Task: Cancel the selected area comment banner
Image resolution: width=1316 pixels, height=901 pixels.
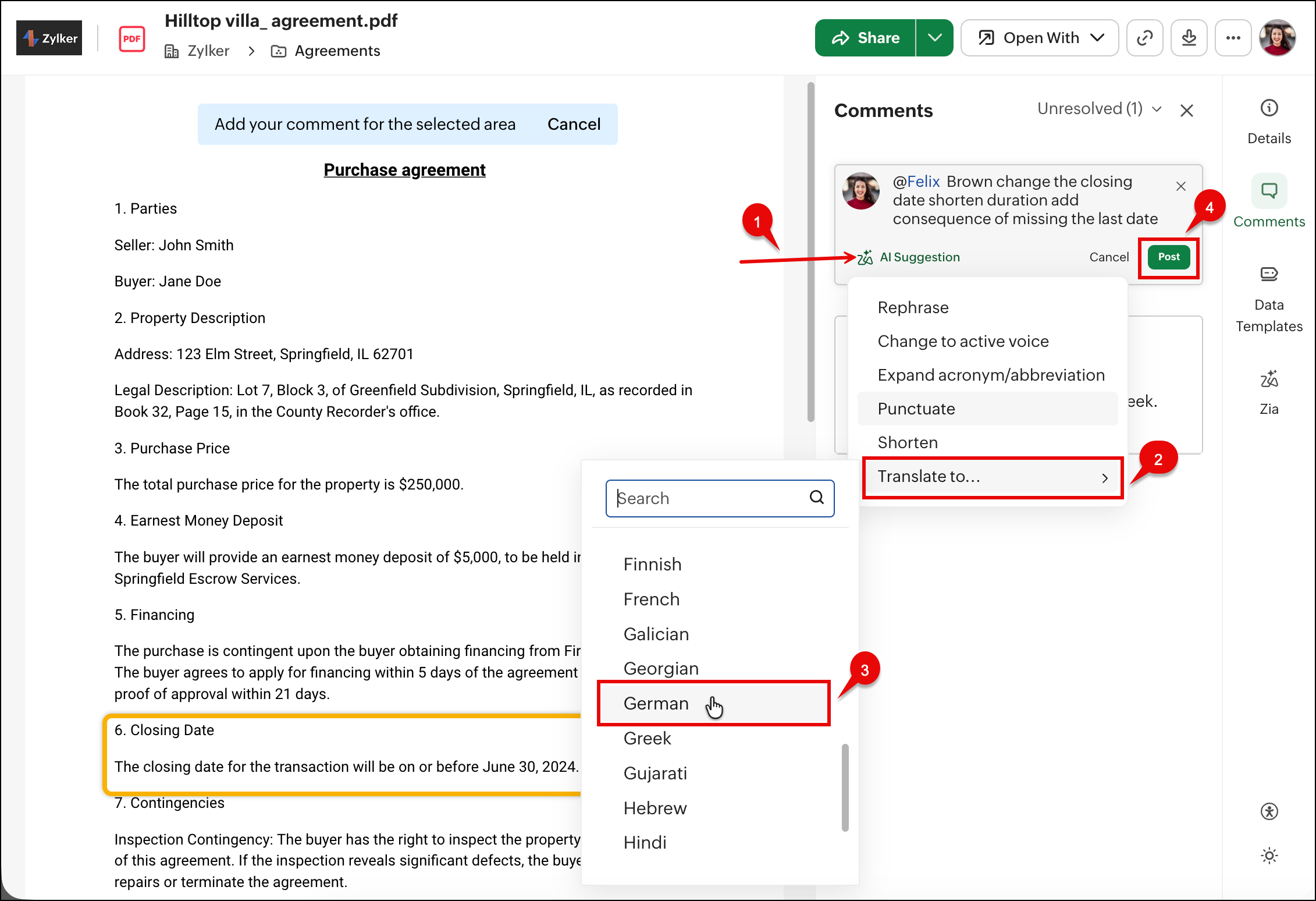Action: (x=574, y=125)
